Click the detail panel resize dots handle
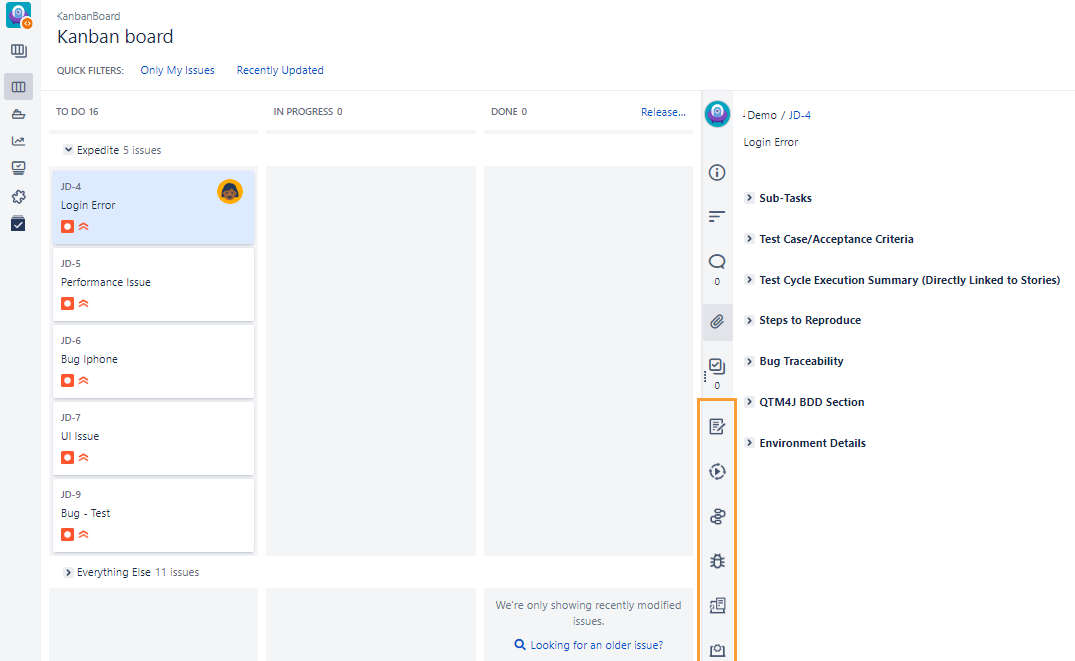The width and height of the screenshot is (1075, 661). tap(705, 376)
